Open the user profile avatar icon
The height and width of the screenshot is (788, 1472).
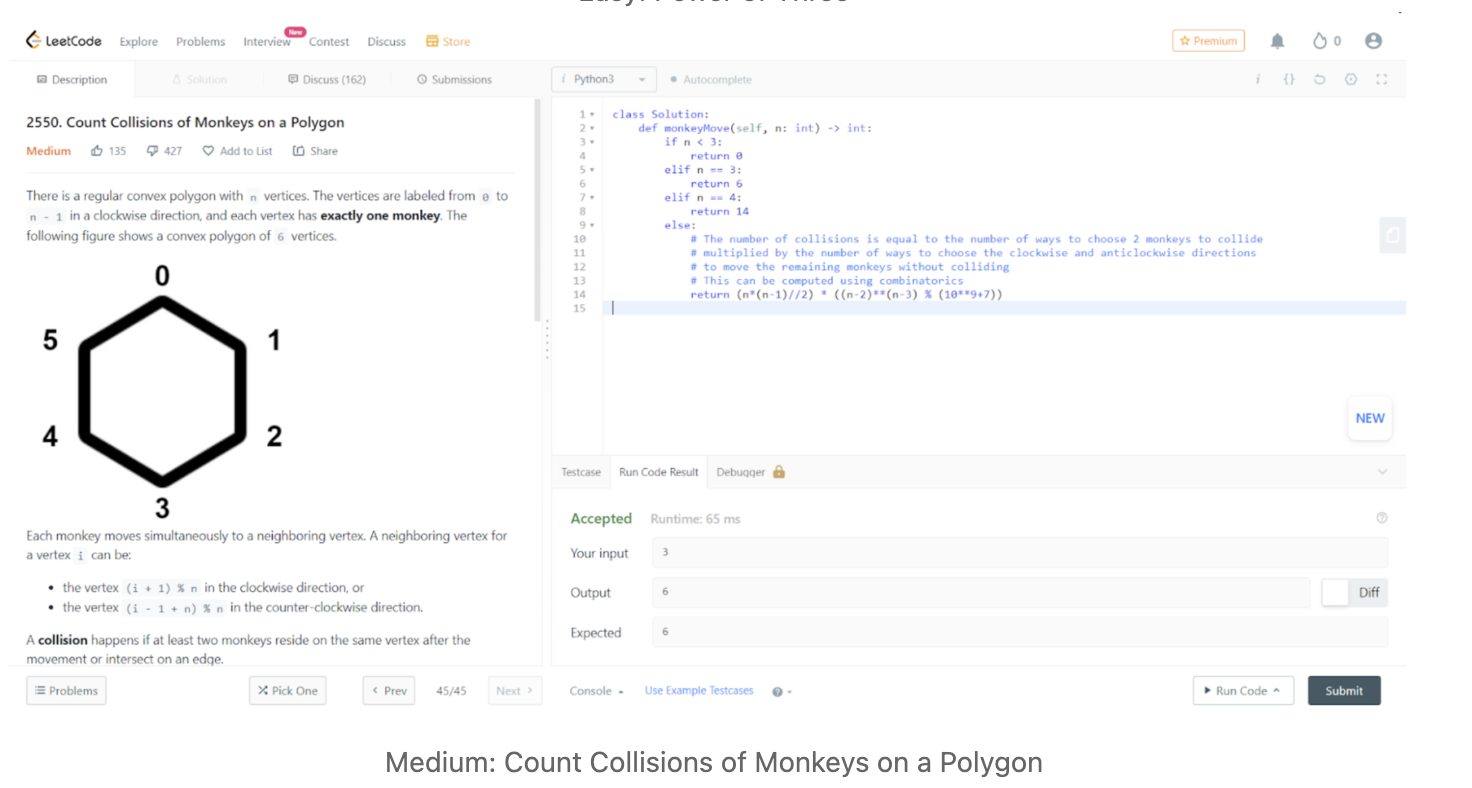pos(1373,41)
